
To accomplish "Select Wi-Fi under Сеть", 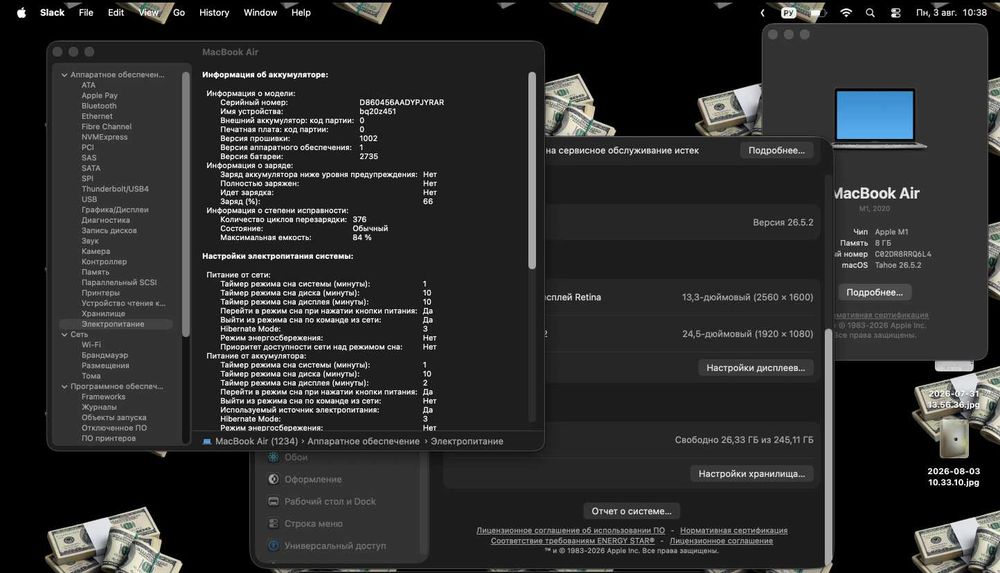I will [91, 345].
